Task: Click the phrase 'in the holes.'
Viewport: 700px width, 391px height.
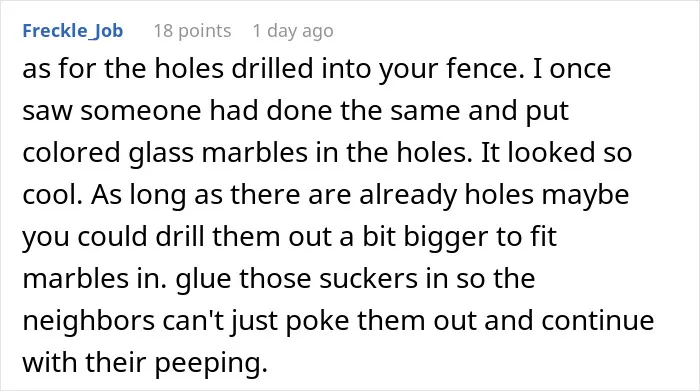Action: (x=394, y=152)
